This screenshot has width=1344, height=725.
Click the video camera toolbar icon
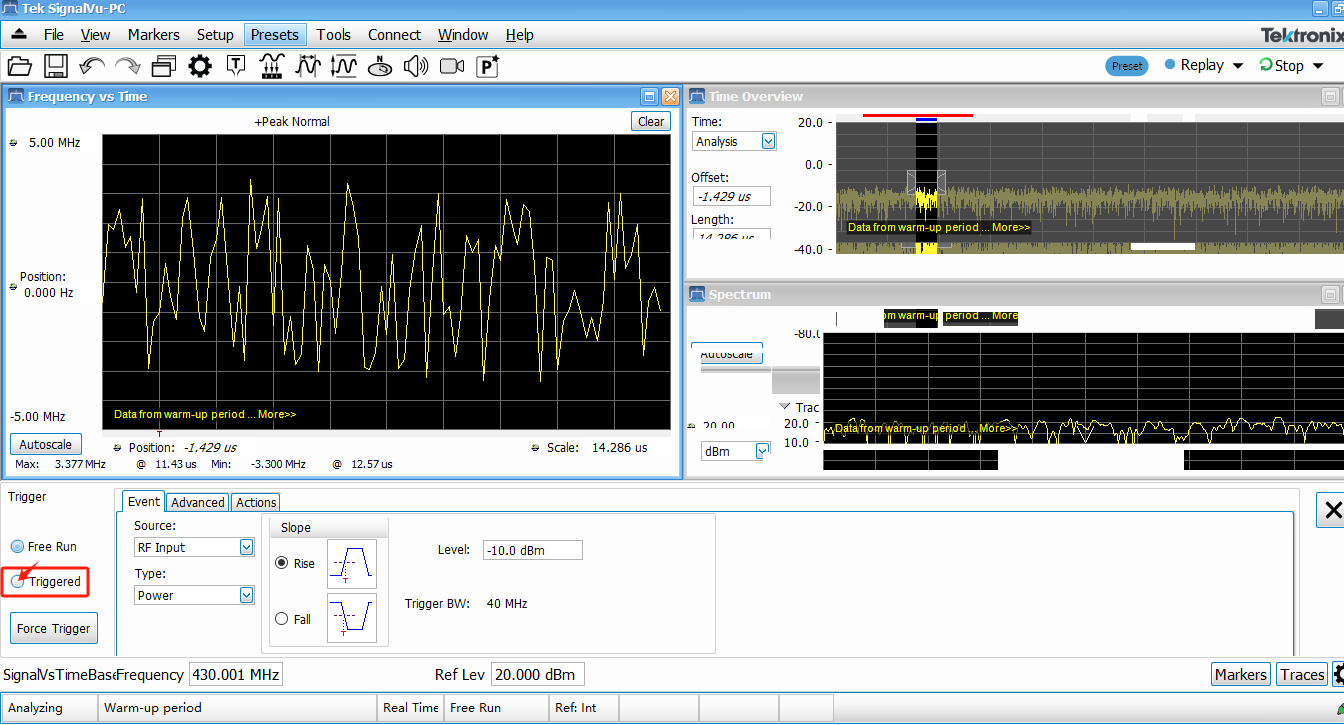tap(452, 67)
